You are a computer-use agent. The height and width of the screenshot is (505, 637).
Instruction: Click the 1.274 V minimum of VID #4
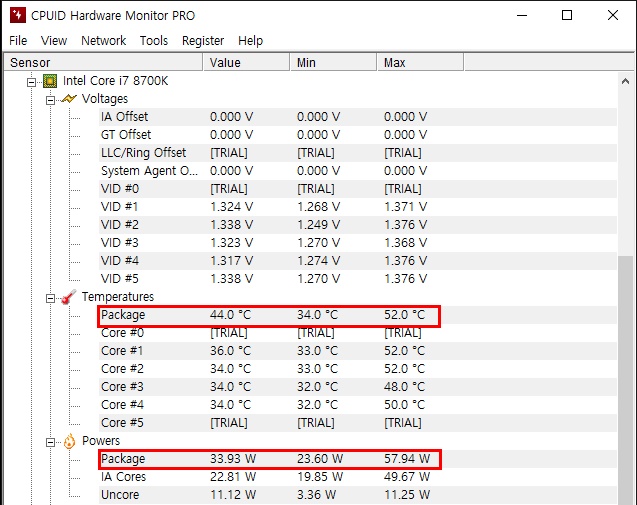point(318,261)
